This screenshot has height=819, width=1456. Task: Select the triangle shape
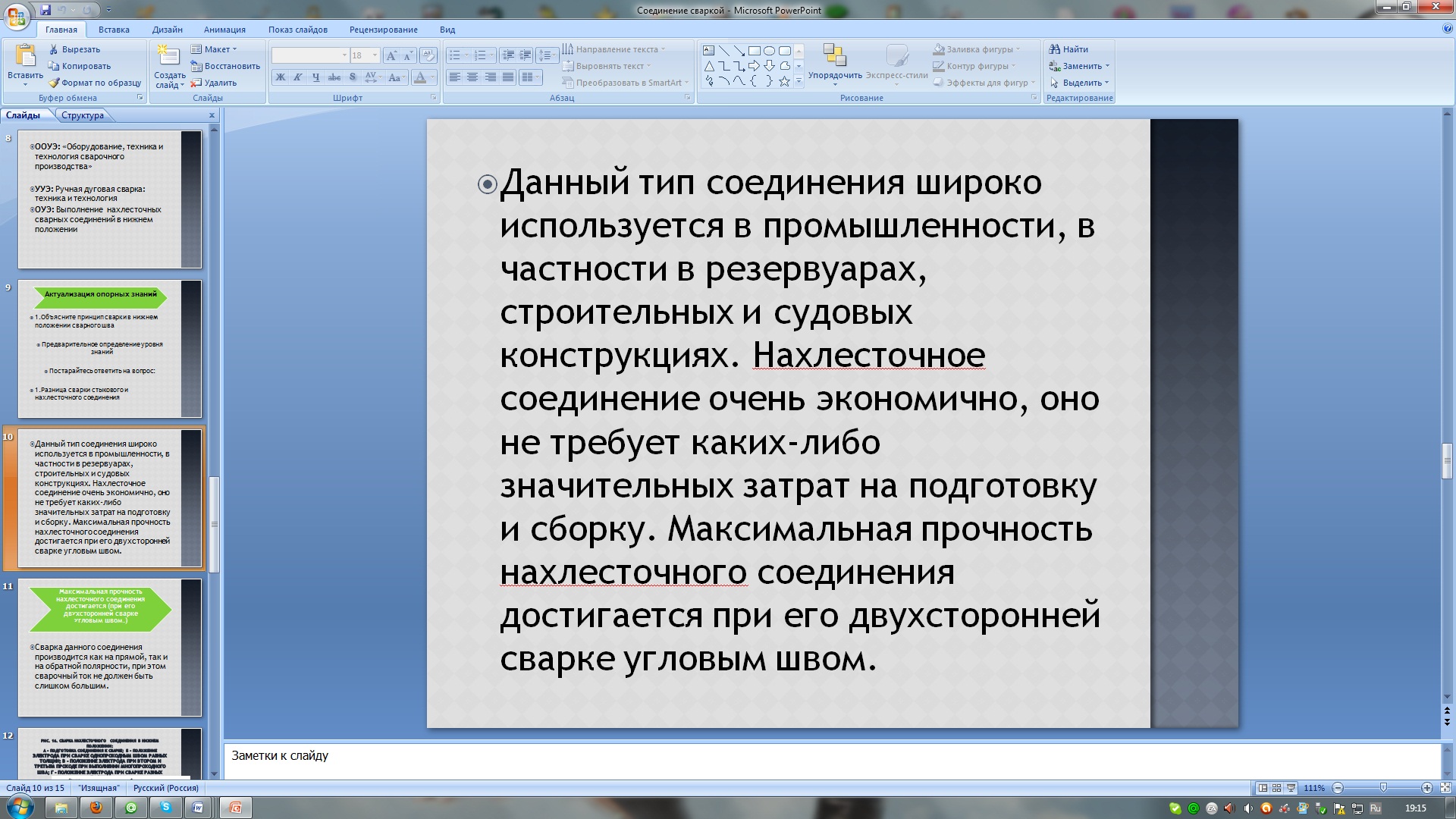708,66
